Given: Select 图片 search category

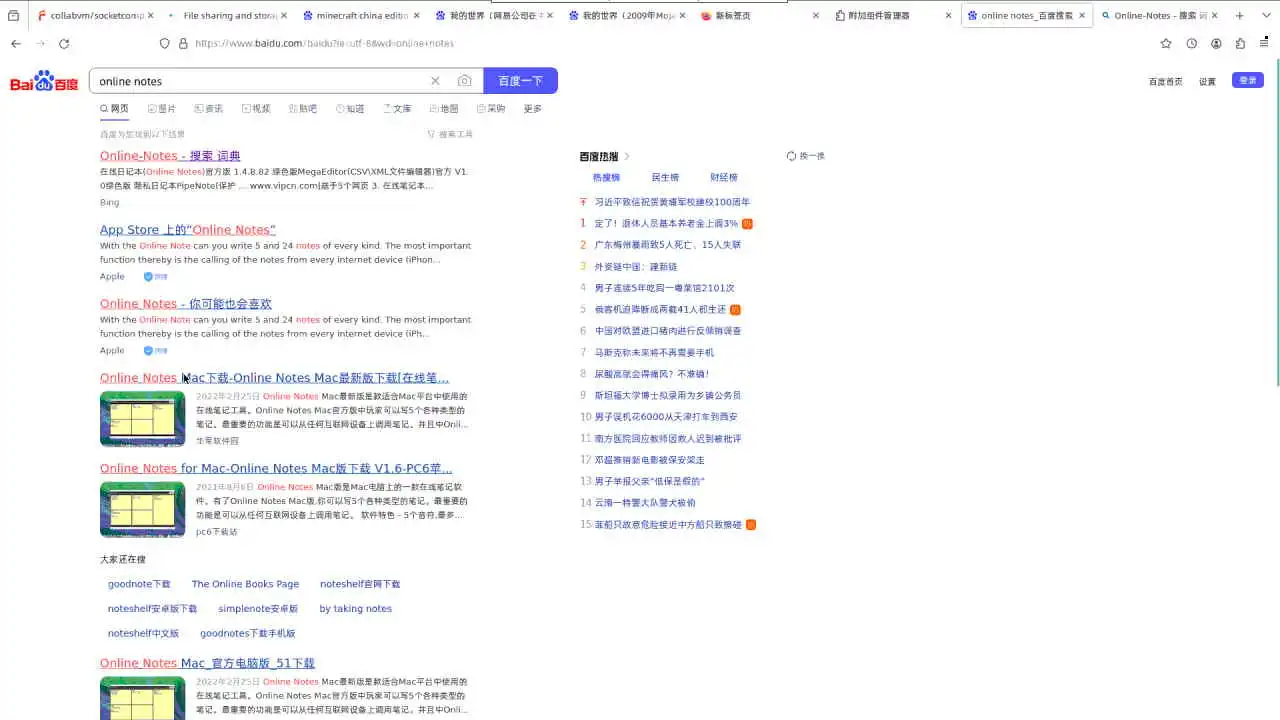Looking at the screenshot, I should [x=162, y=108].
